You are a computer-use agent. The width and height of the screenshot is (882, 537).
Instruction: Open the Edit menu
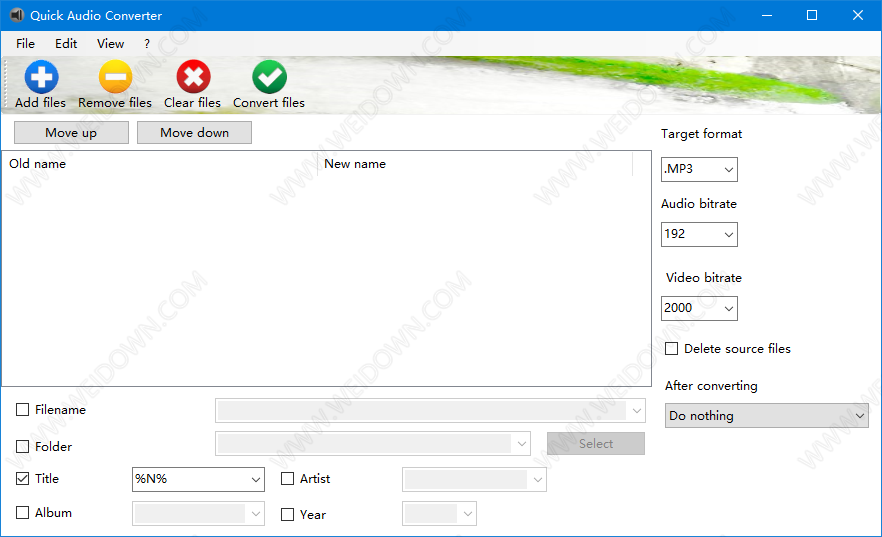[x=66, y=44]
